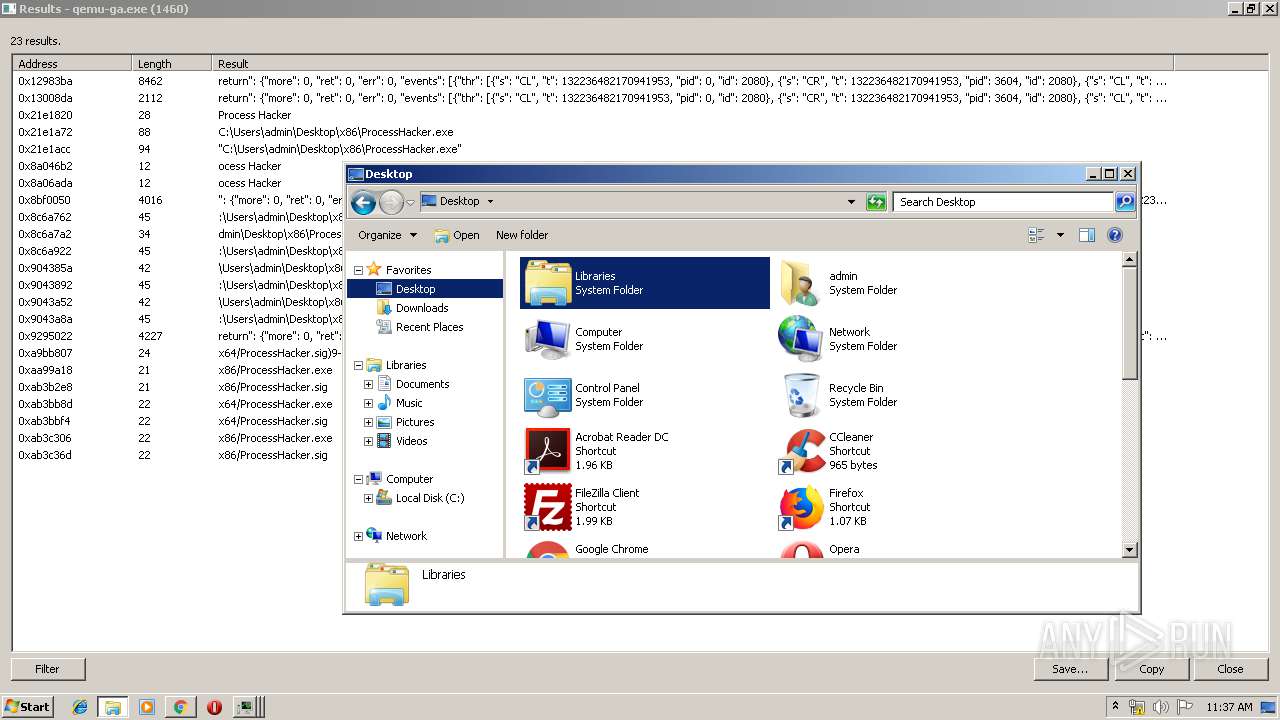Expand the Videos library node
Viewport: 1280px width, 720px height.
tap(368, 441)
